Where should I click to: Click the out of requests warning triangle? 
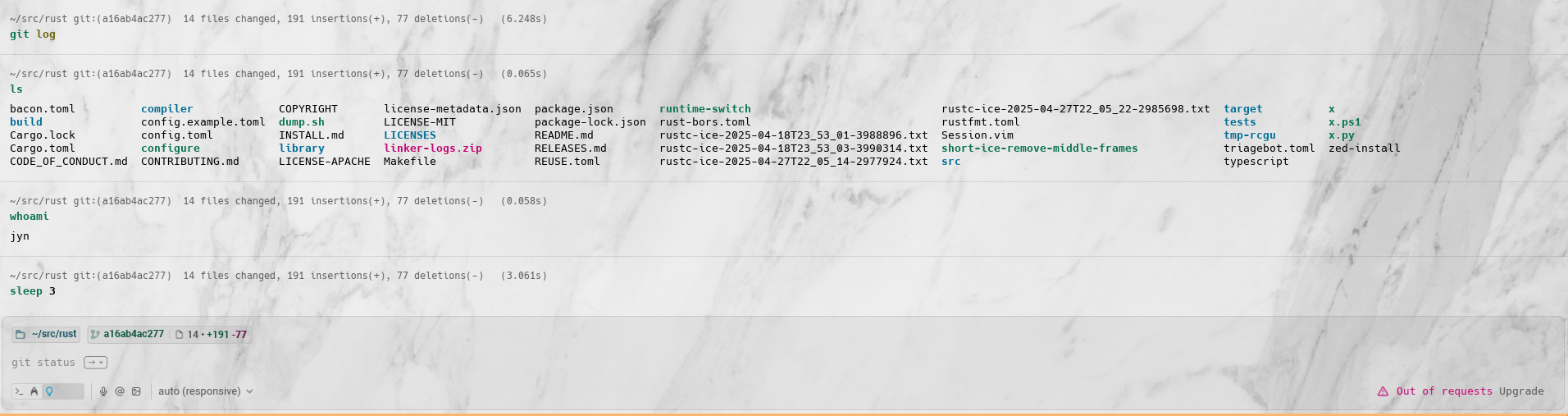(x=1383, y=391)
